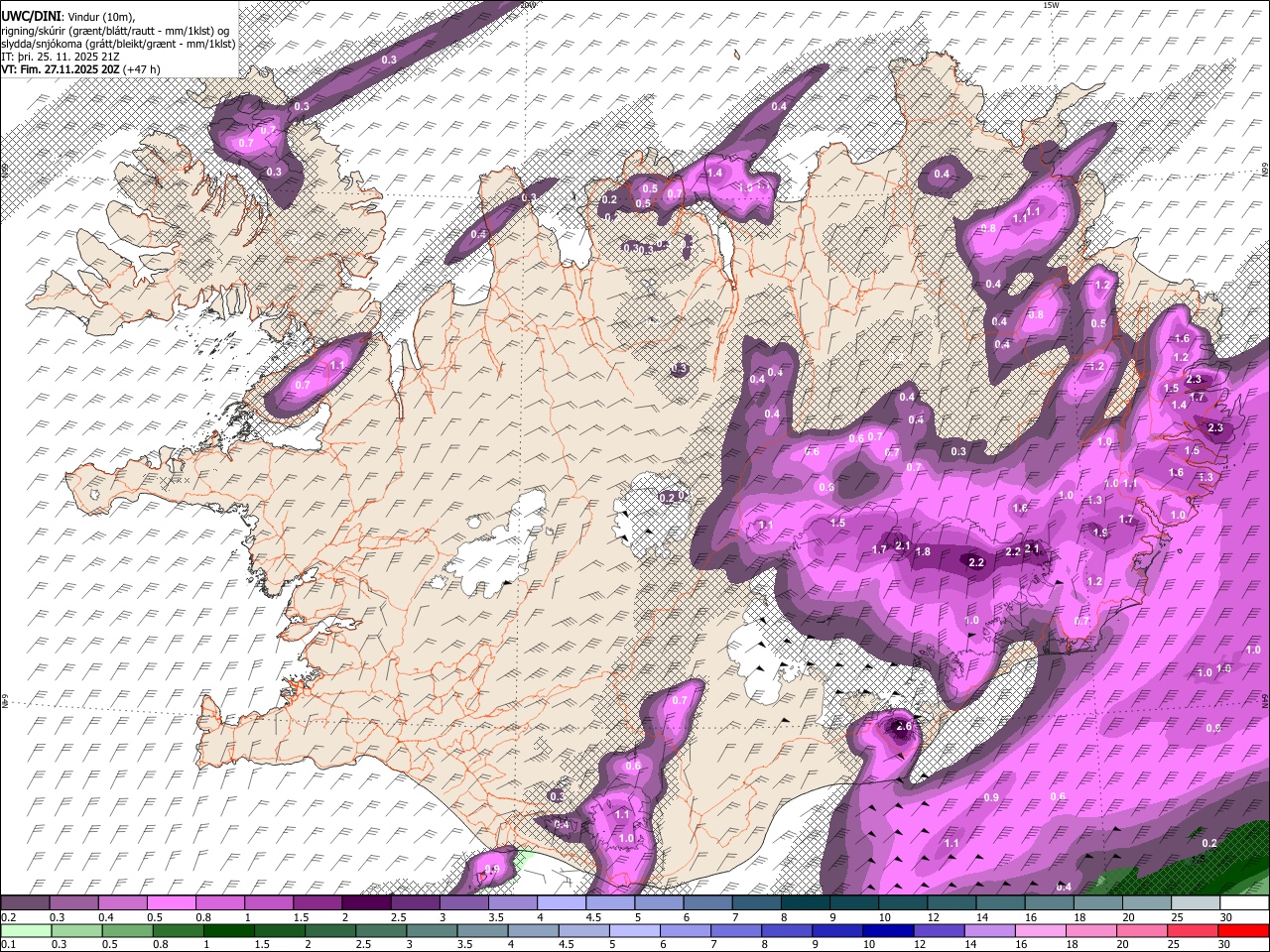Screen dimensions: 1270x952
Task: Select the "Vindur (10m)," header text
Action: [101, 18]
